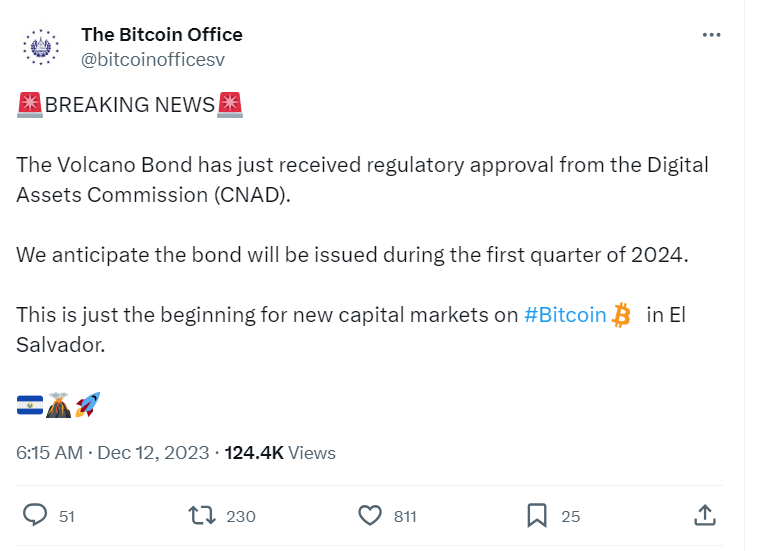Click the siren emoji before BREAKING NEWS
This screenshot has width=763, height=551.
click(x=30, y=104)
